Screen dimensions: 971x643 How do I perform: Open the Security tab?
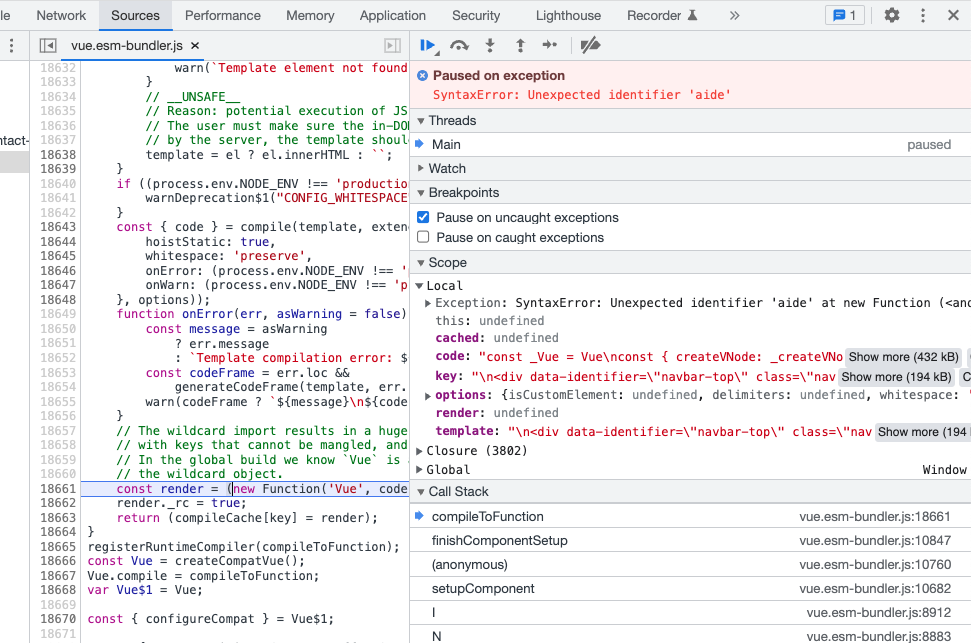click(x=476, y=15)
